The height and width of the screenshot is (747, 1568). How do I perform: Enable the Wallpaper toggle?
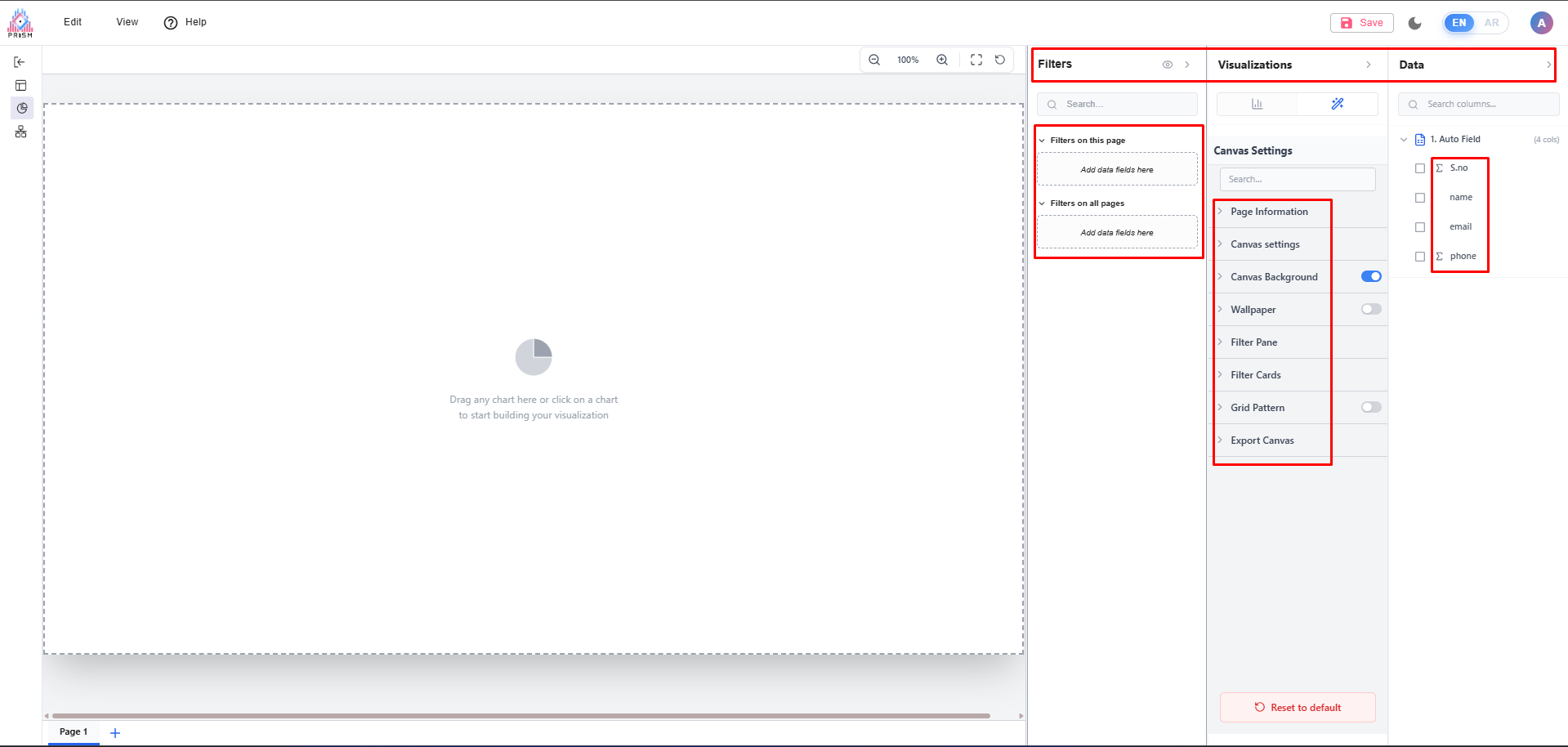(x=1371, y=309)
